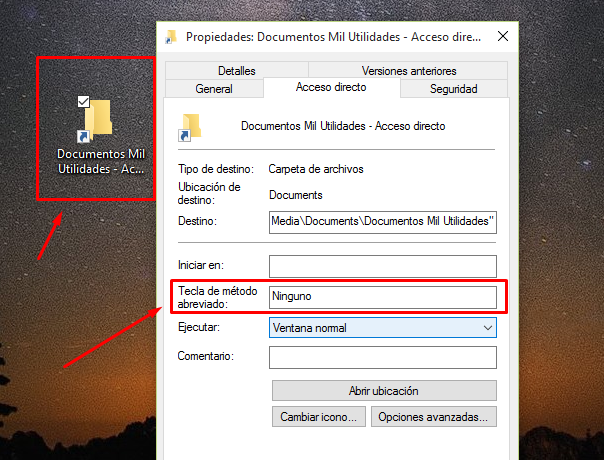Click the 'Tipo de destino:' label

pyautogui.click(x=216, y=169)
